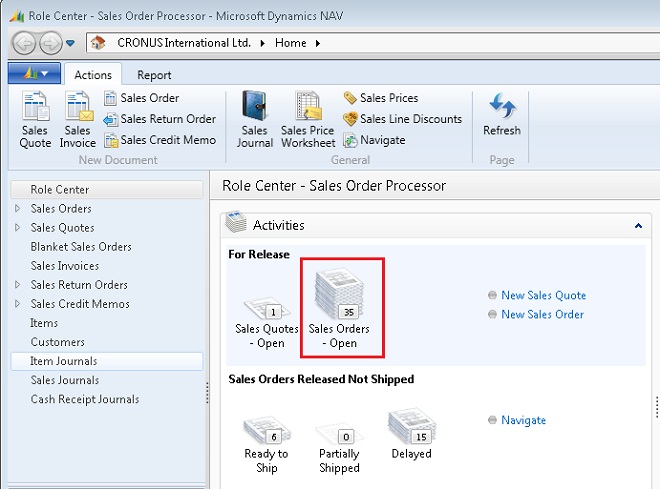Switch to the Report tab

point(154,75)
